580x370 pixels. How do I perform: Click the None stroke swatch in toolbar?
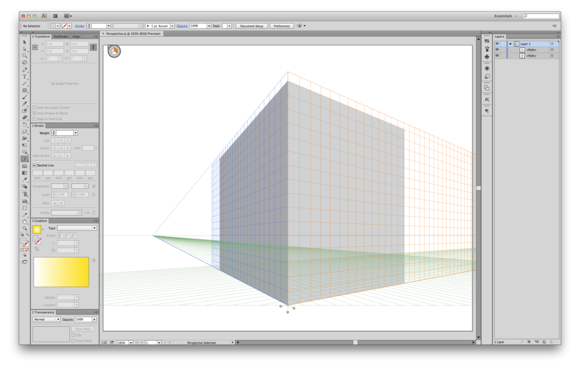tap(26, 244)
